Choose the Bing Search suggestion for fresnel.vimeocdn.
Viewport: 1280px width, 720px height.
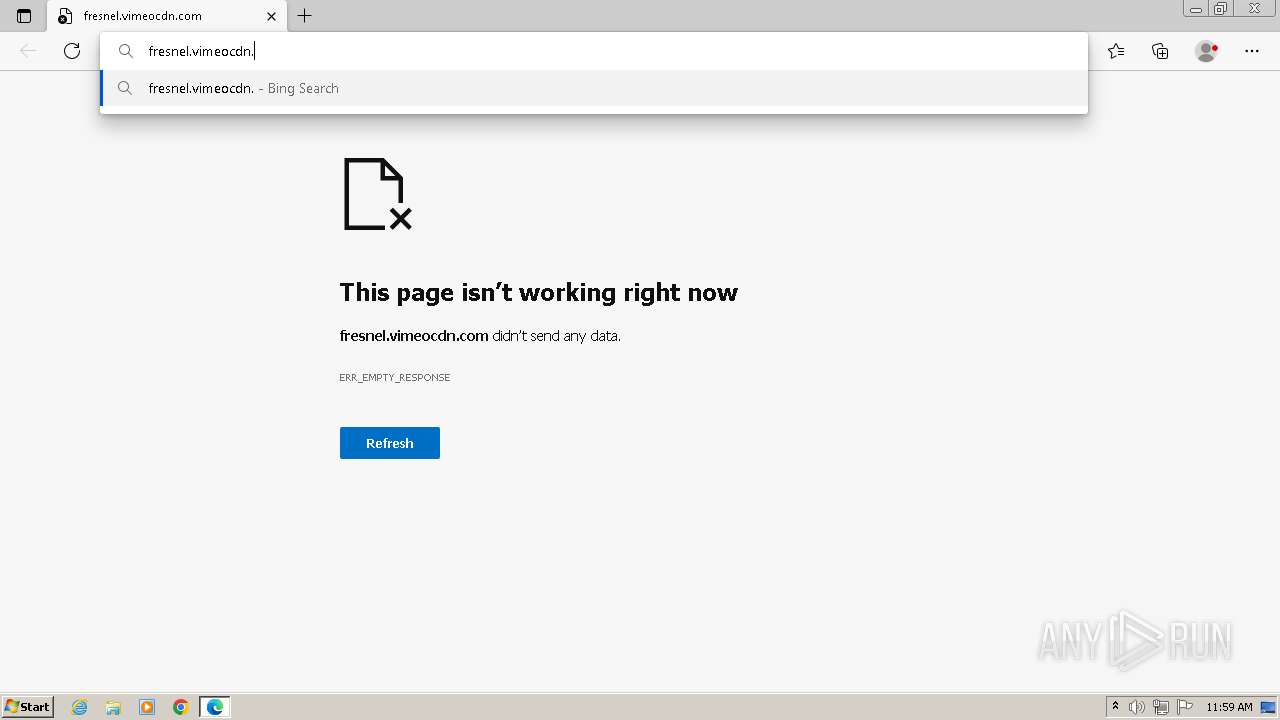(x=594, y=88)
